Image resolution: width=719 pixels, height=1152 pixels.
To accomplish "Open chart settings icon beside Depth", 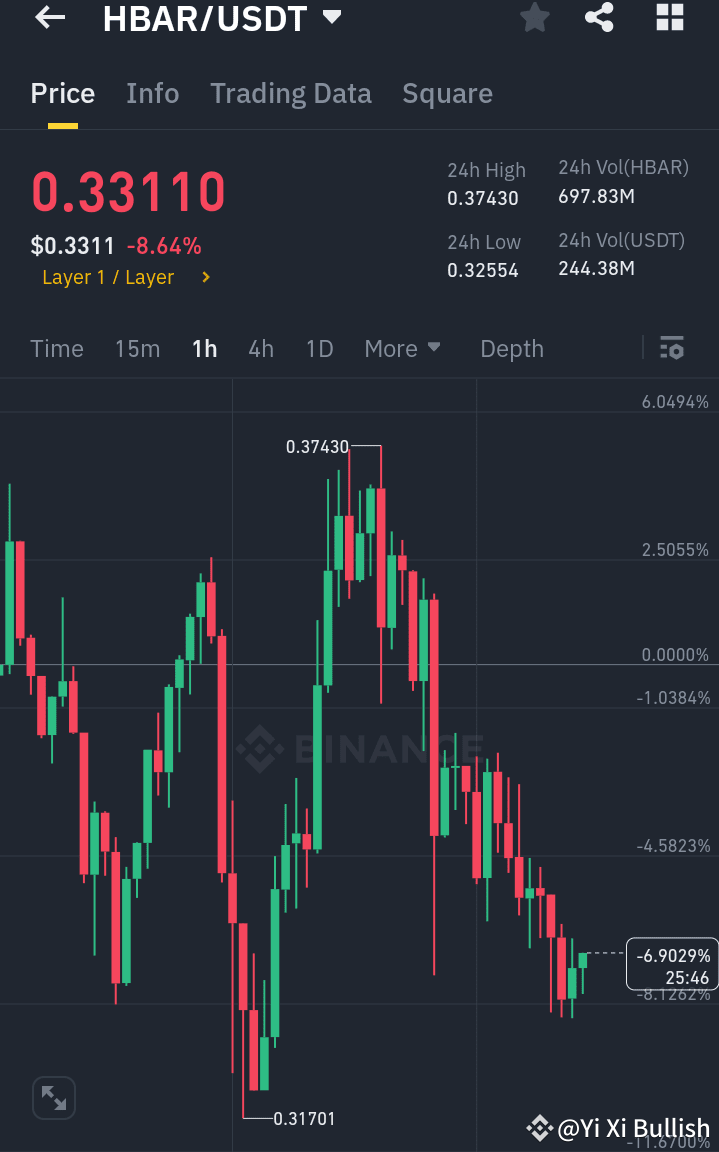I will [672, 348].
